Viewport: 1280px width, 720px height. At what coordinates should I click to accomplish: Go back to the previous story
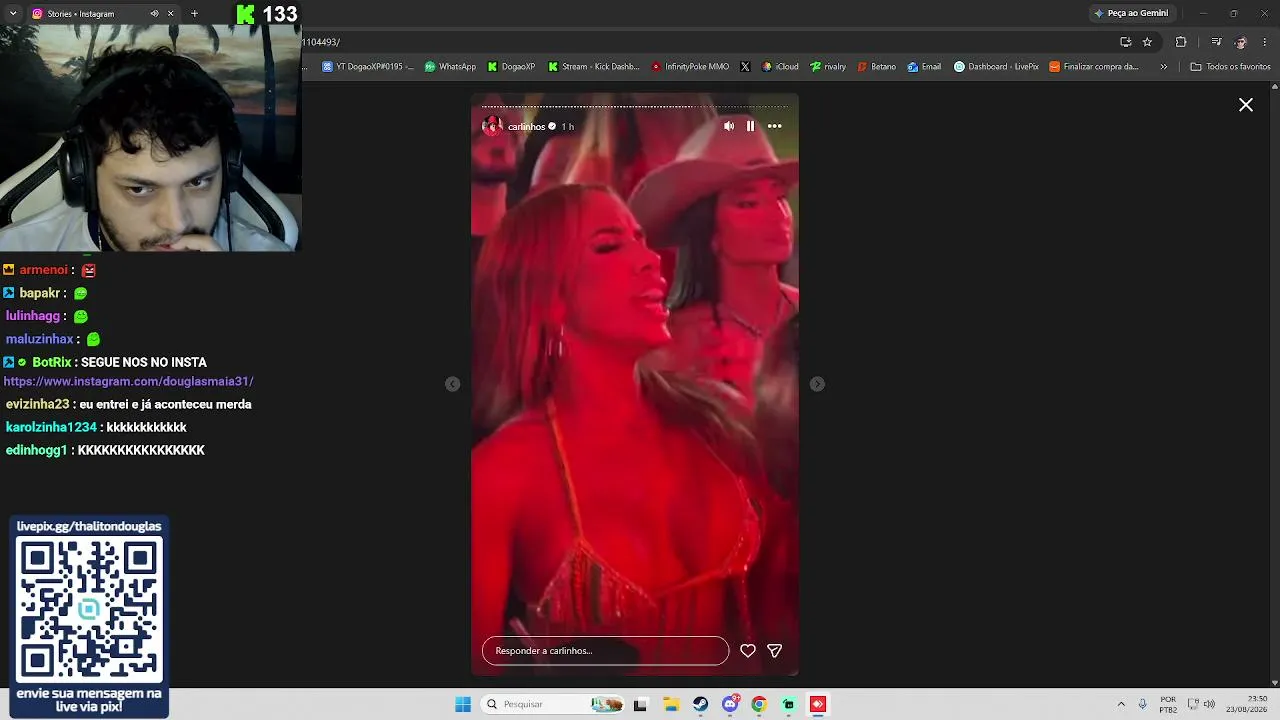coord(452,384)
